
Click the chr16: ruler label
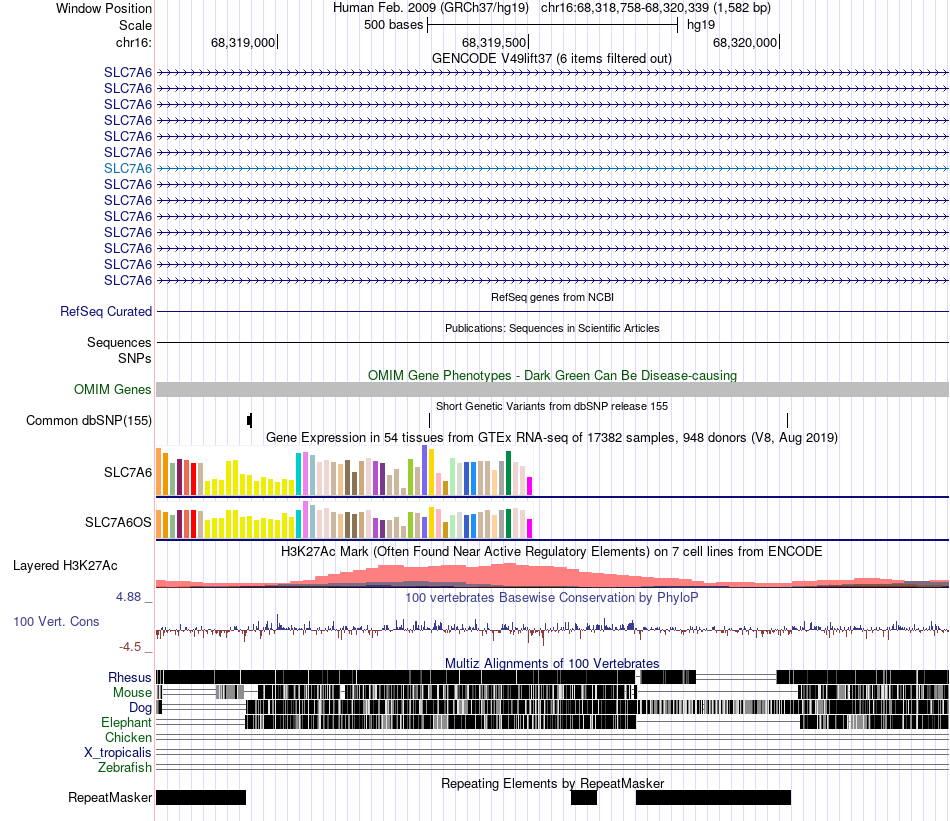click(134, 42)
